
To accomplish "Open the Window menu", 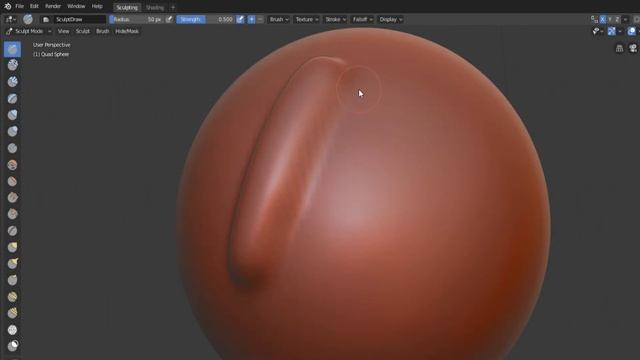I will pos(76,7).
